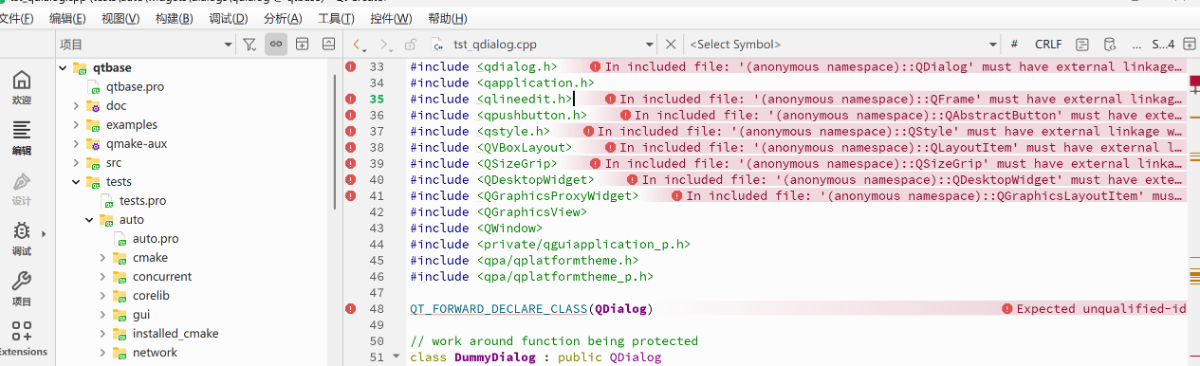Expand the gui folder
Viewport: 1200px width, 366px height.
point(103,315)
